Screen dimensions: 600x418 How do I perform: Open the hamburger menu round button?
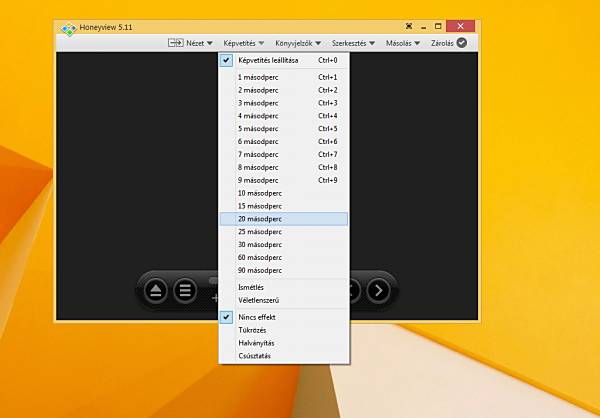point(185,291)
